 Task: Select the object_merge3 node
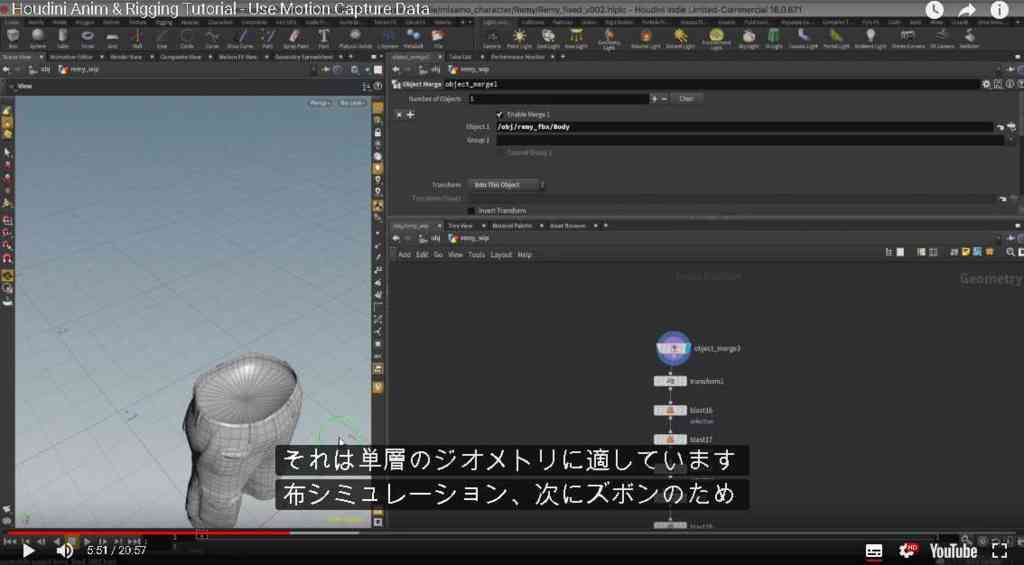tap(673, 348)
